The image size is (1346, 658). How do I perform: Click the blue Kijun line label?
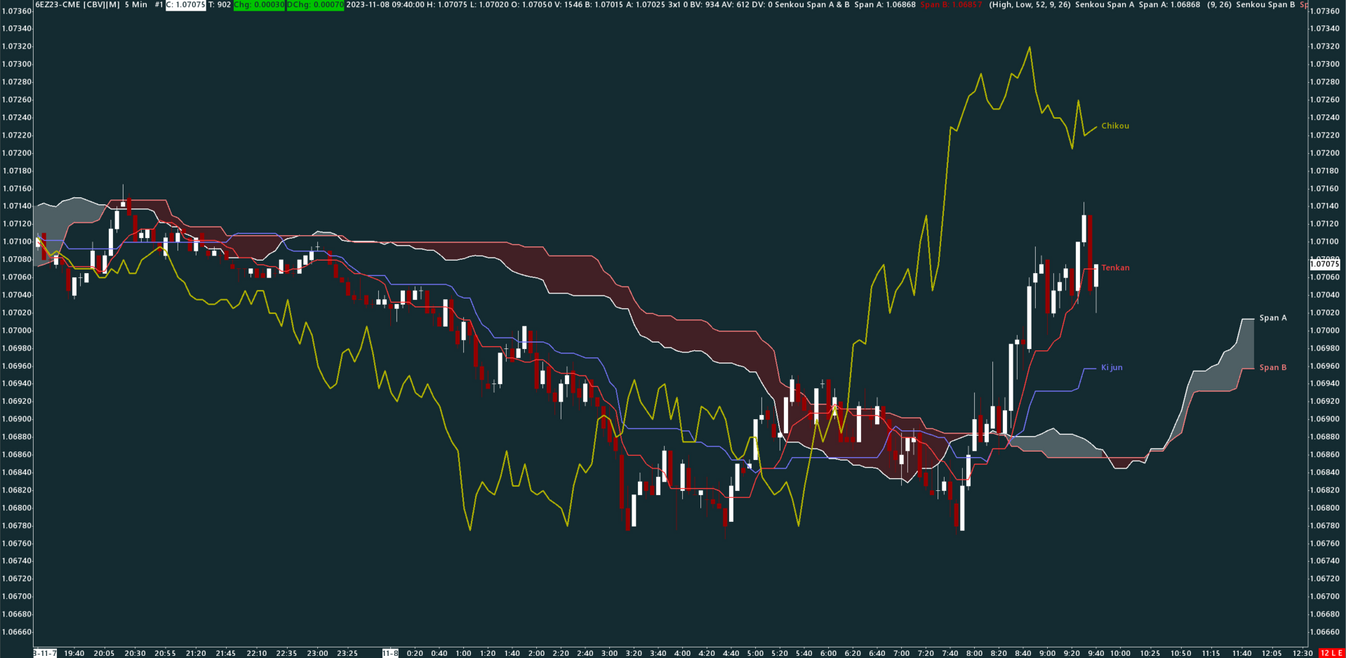[1111, 368]
